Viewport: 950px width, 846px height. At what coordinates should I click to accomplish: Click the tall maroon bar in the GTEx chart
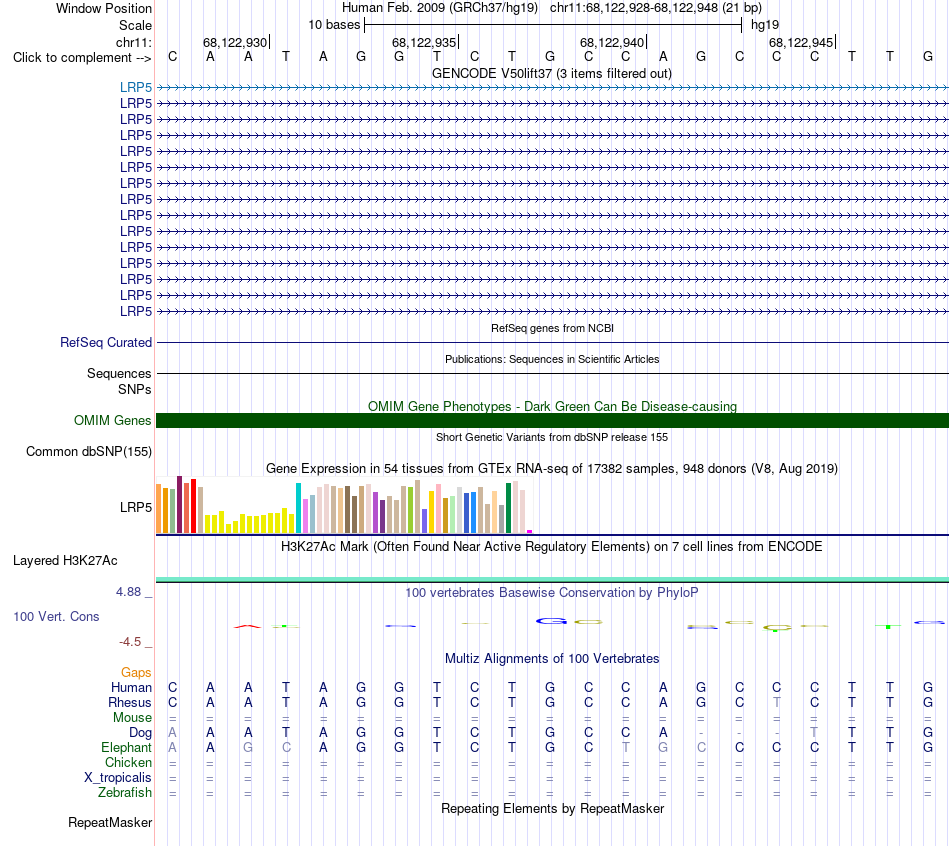coord(179,504)
